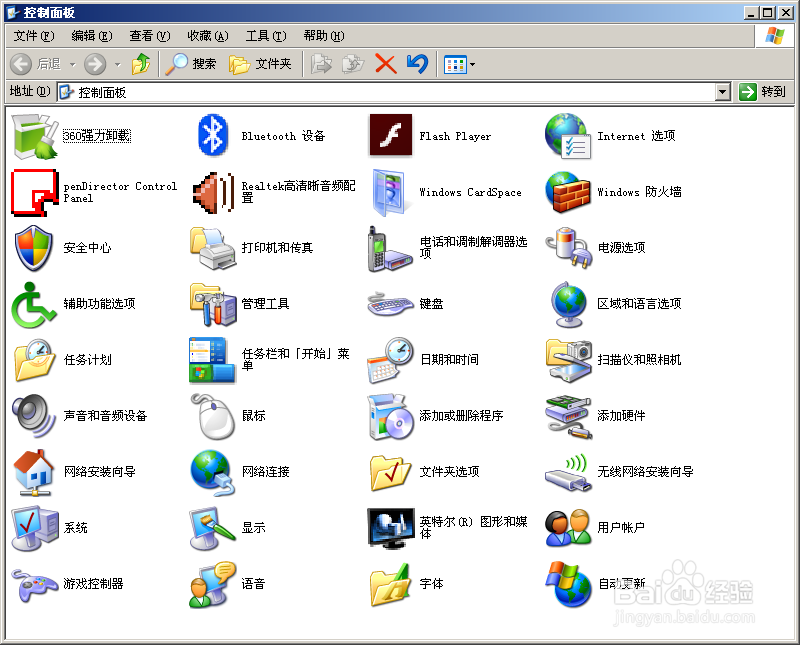Open the 收藏(A) menu
800x645 pixels.
(208, 36)
